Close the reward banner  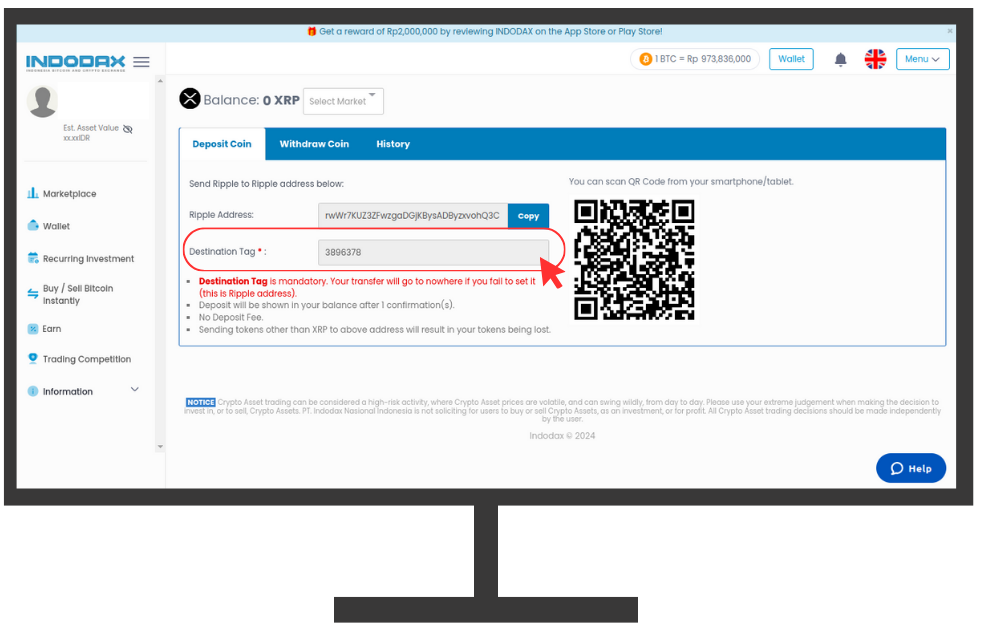pyautogui.click(x=949, y=31)
